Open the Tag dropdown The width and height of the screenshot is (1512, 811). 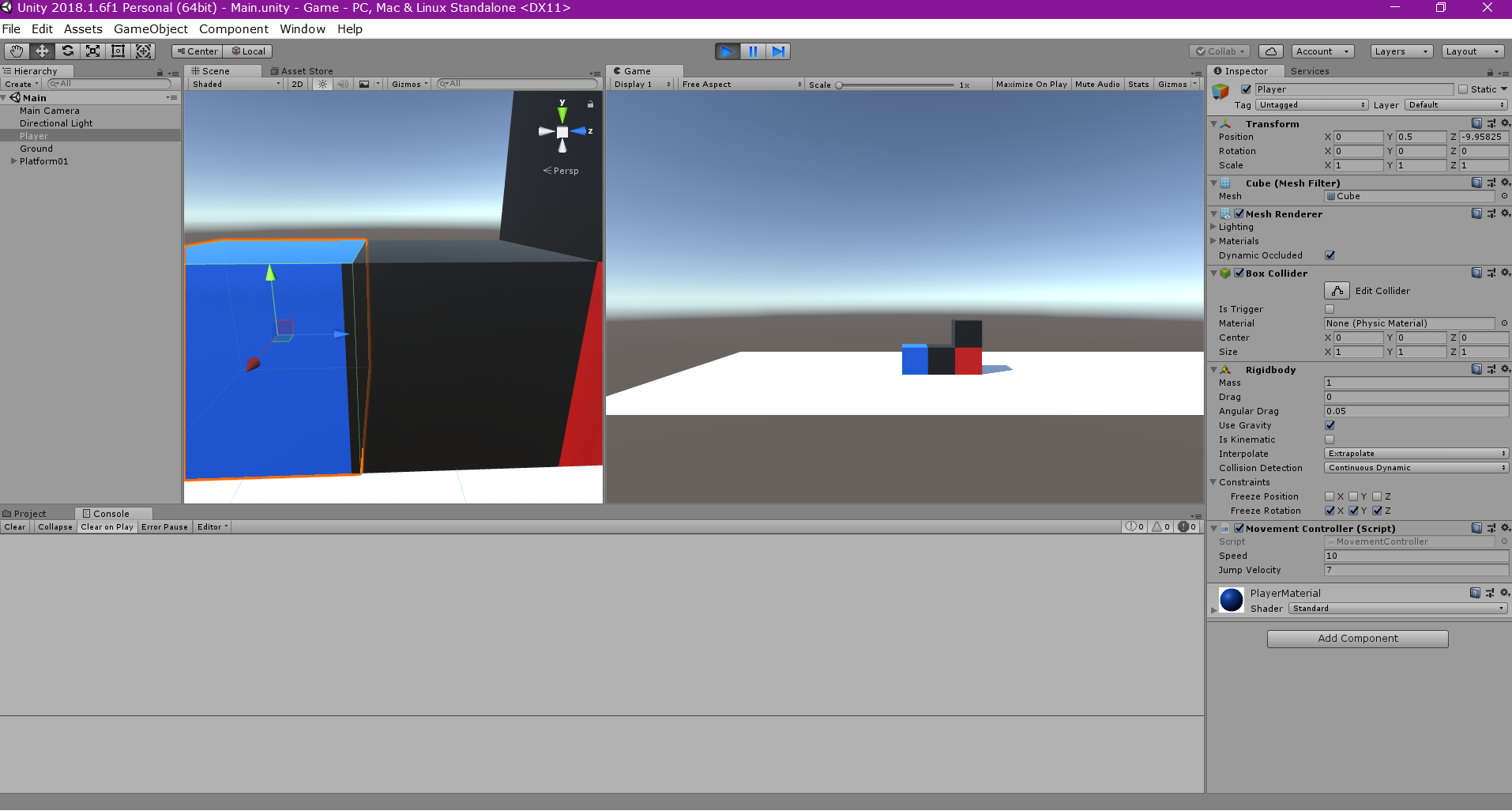pos(1311,105)
